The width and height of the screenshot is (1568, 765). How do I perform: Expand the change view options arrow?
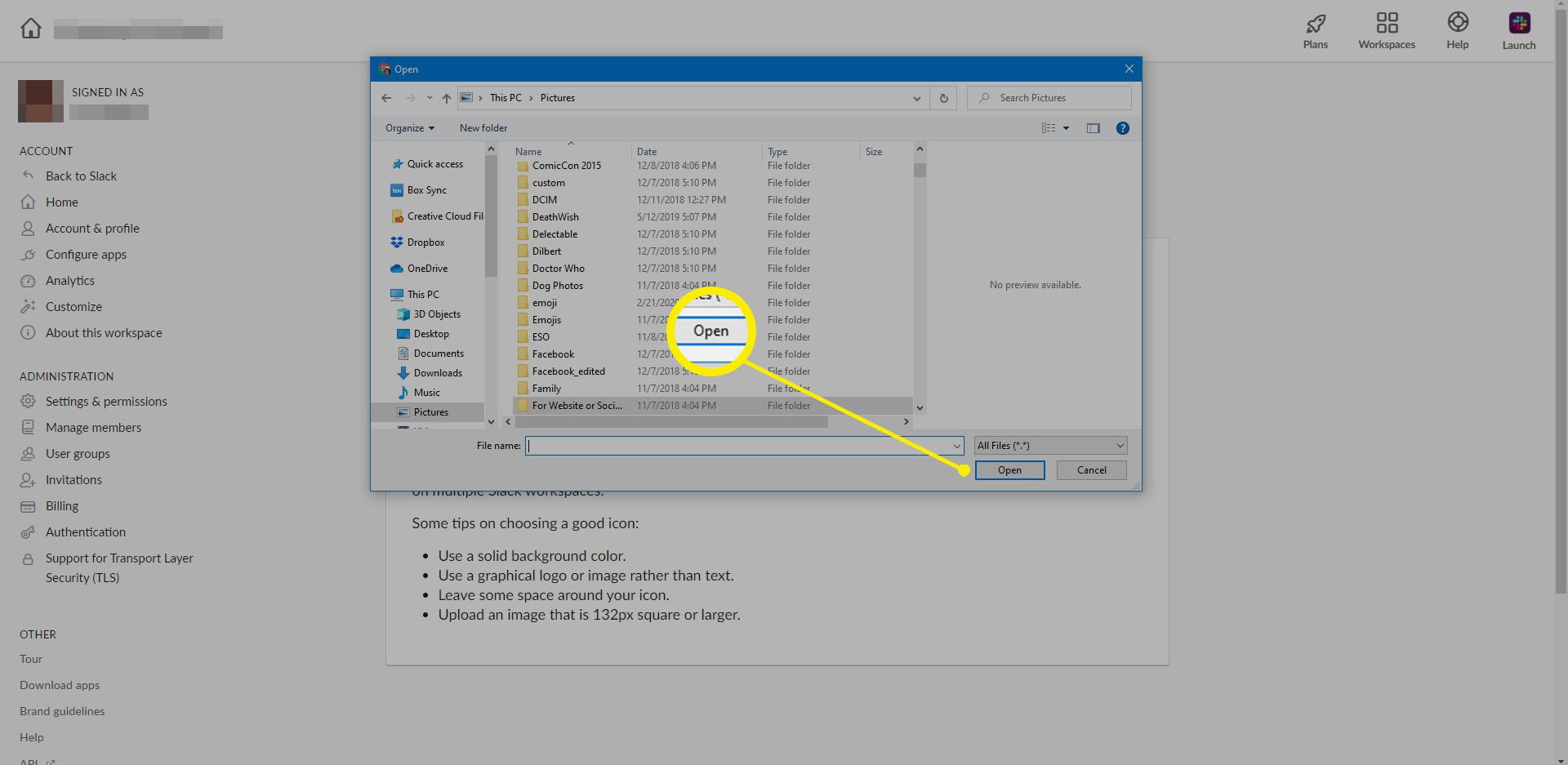1066,128
